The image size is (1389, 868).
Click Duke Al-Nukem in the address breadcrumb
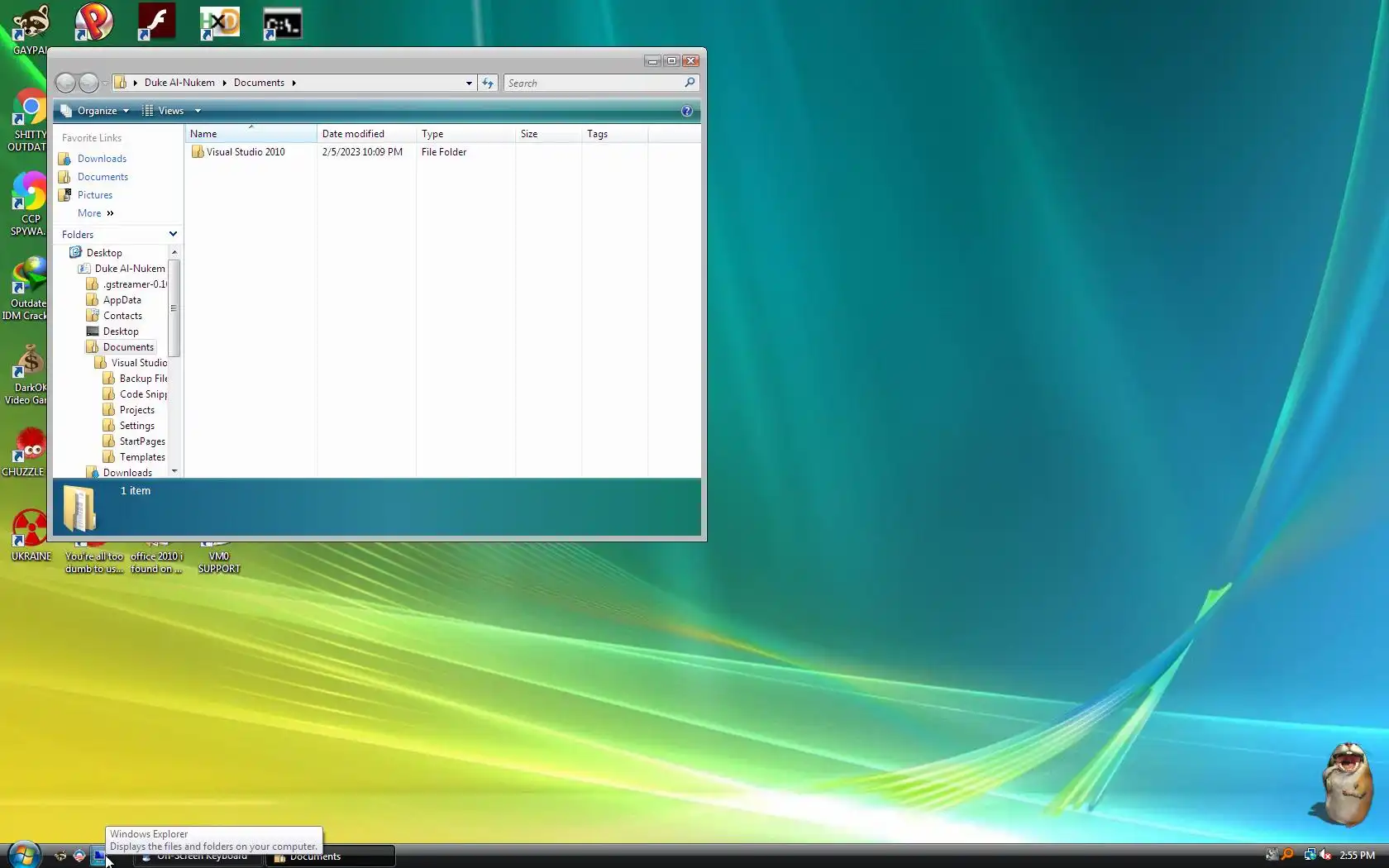pos(179,83)
